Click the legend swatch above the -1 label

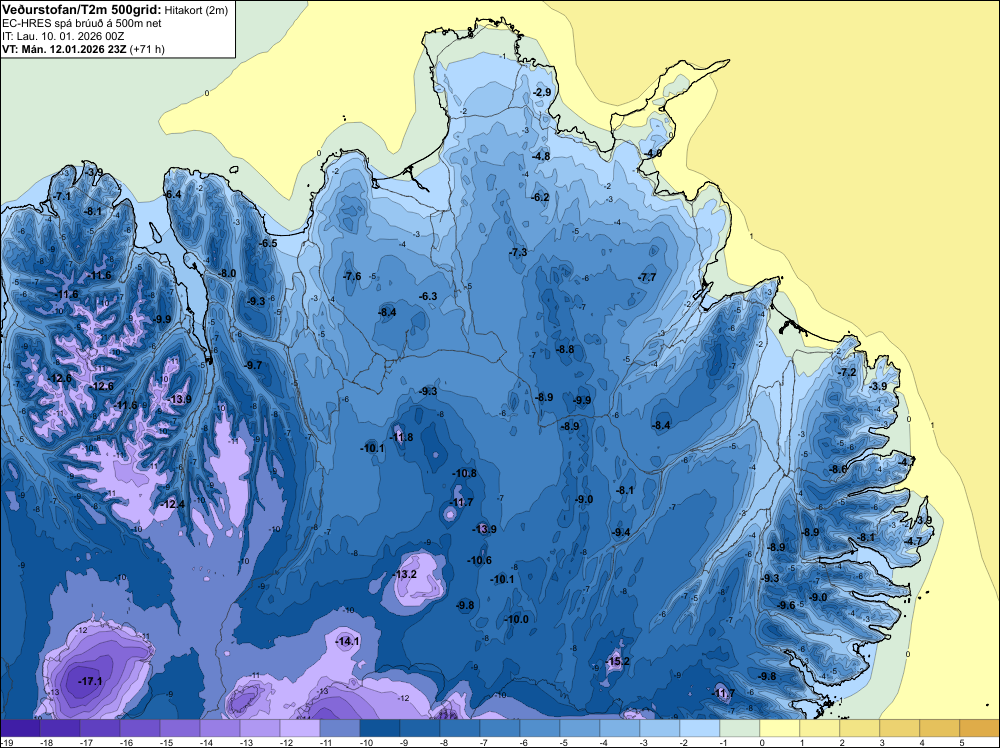click(740, 728)
